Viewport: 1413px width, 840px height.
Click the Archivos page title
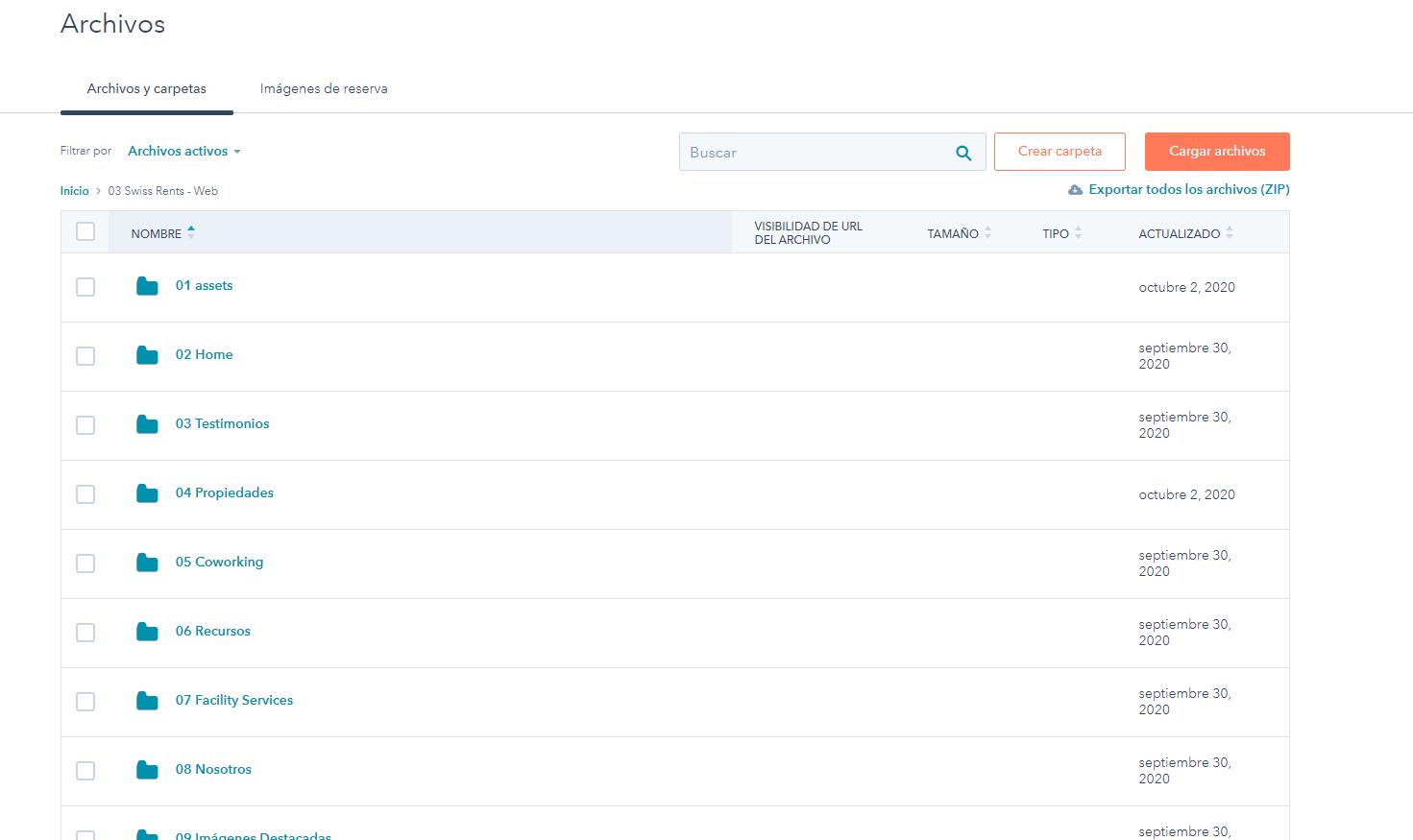point(112,24)
